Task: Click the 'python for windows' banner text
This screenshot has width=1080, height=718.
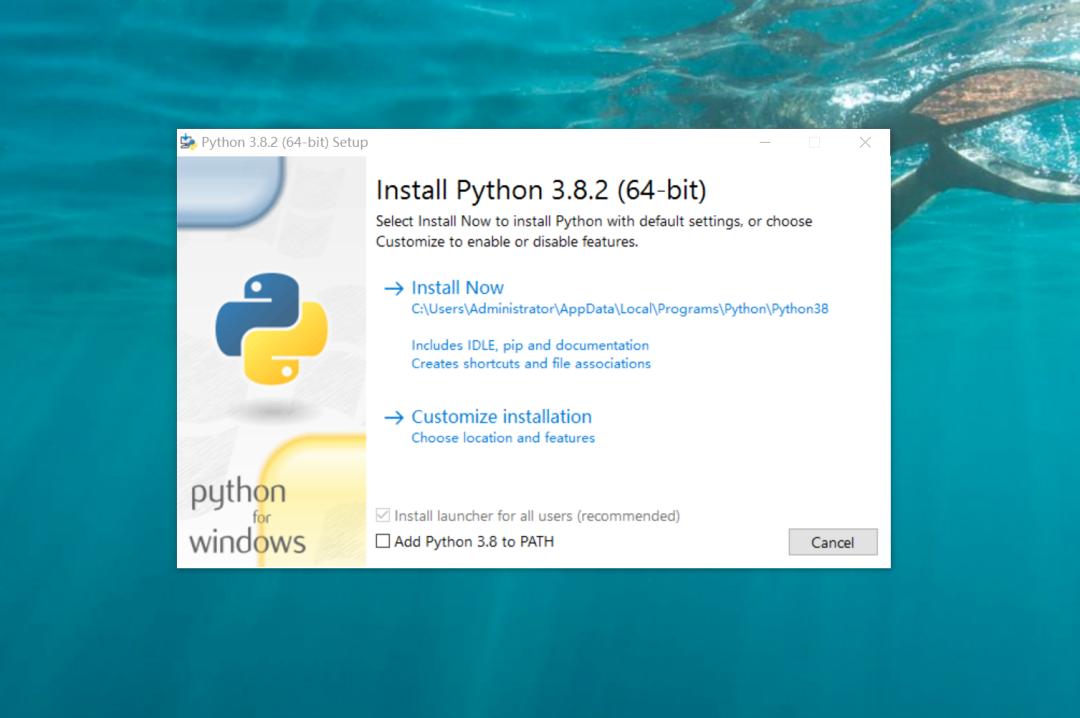Action: [246, 517]
